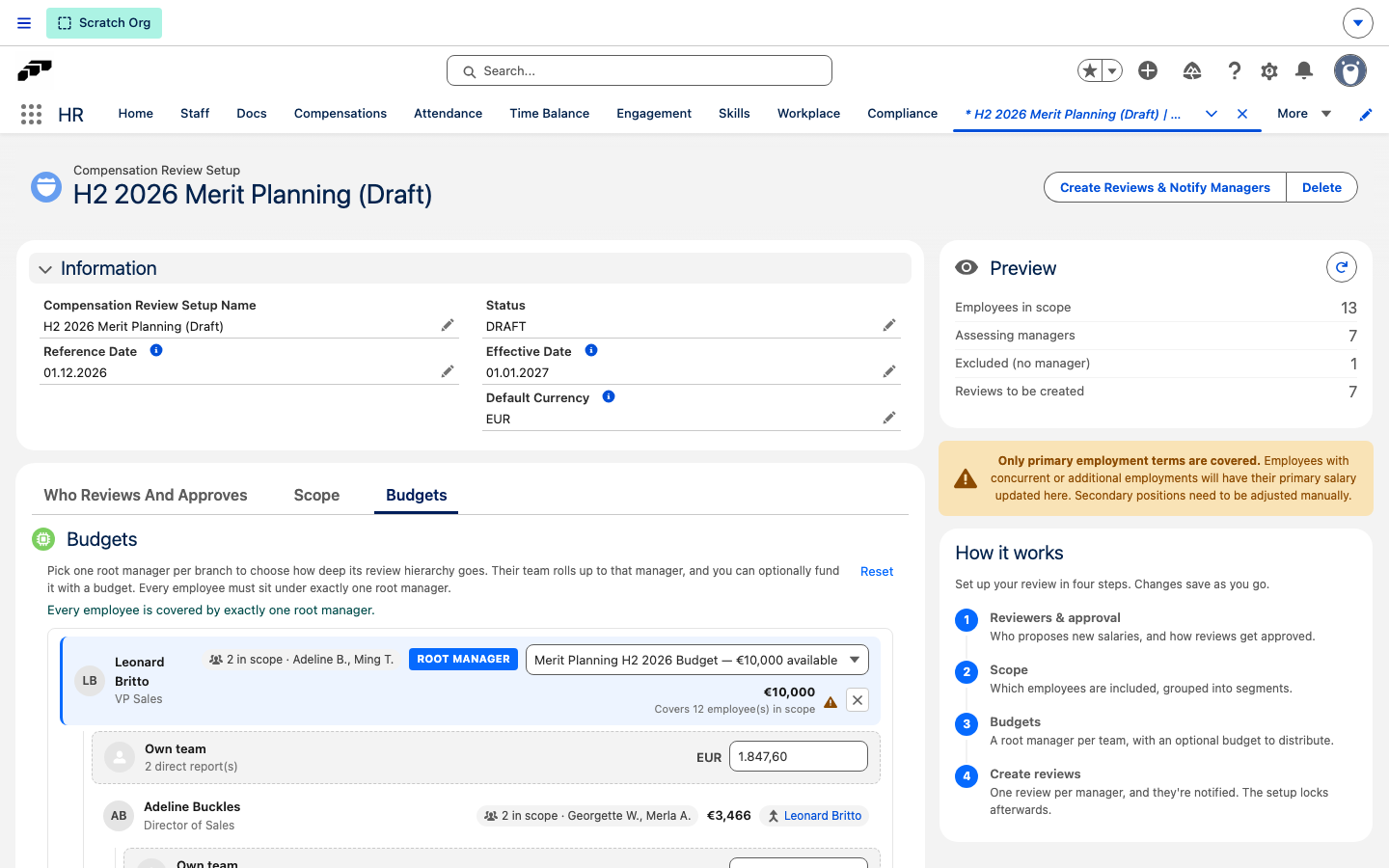1389x868 pixels.
Task: Edit the Compensation Review Setup Name field
Action: (x=448, y=325)
